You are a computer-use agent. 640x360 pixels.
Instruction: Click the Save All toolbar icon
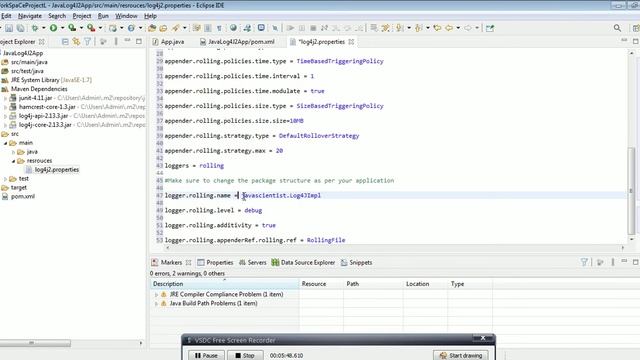click(x=20, y=28)
